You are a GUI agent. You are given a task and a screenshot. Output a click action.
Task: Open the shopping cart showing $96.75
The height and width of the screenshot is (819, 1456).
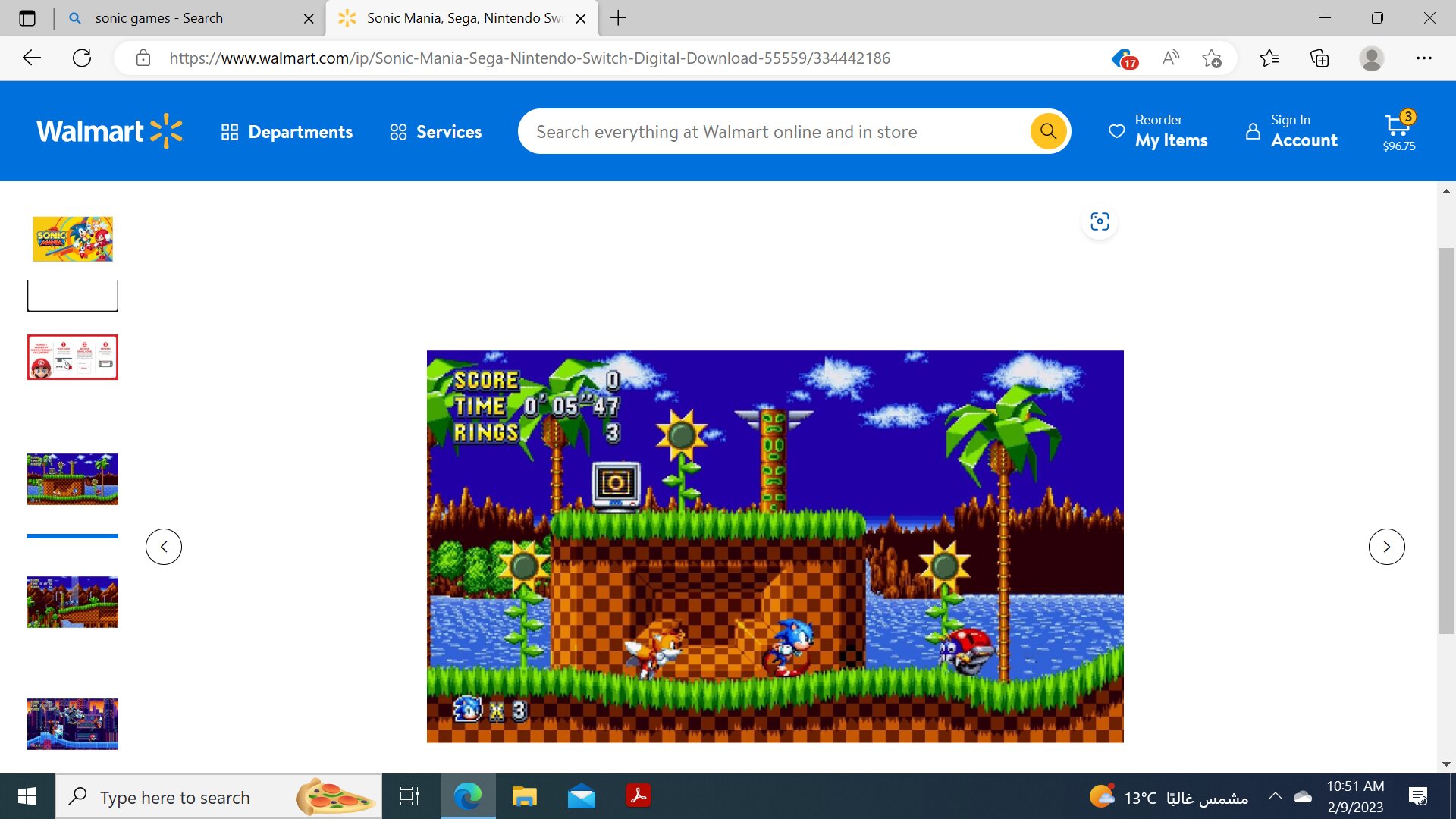(x=1398, y=131)
